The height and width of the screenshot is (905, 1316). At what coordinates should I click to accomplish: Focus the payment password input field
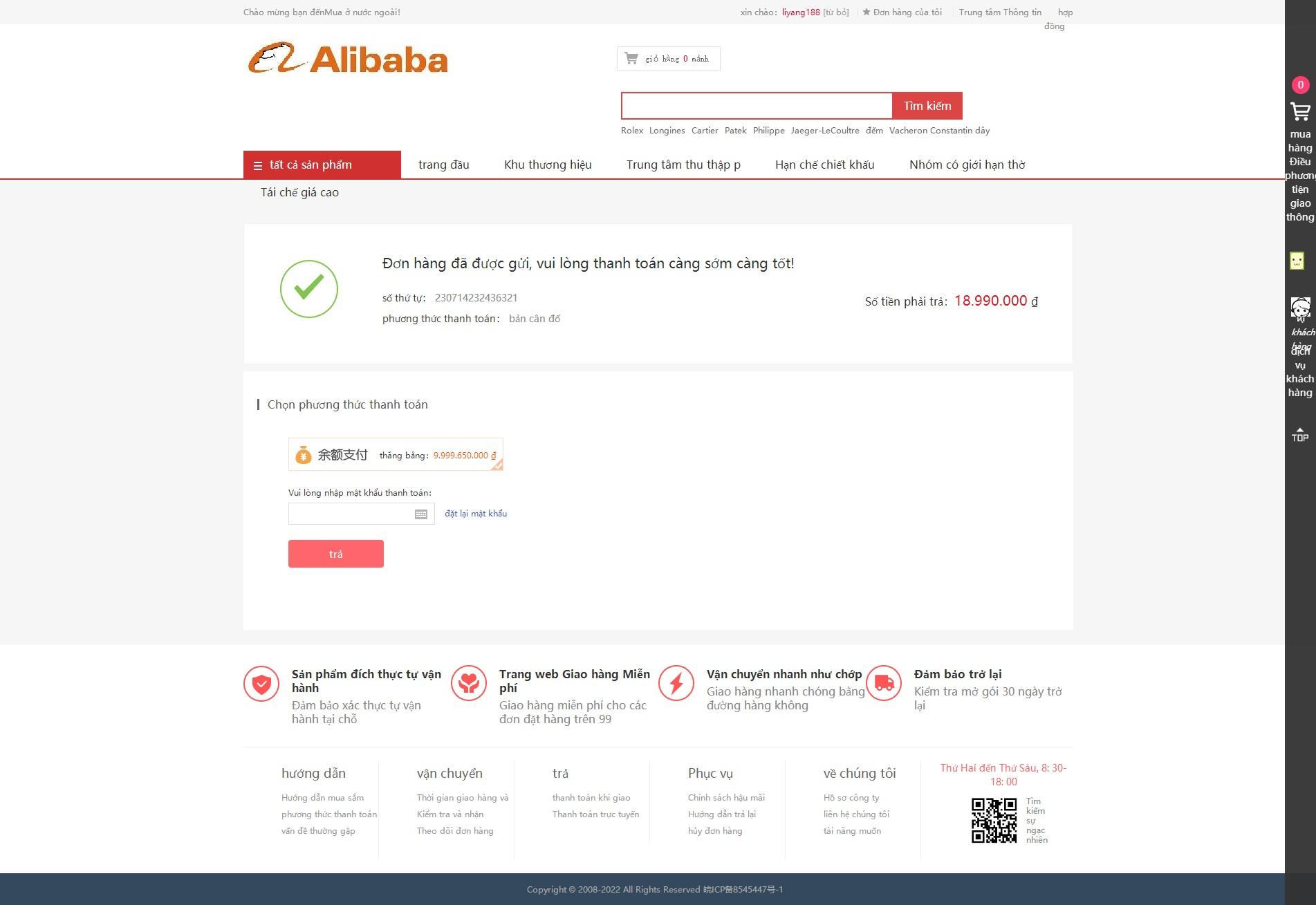click(362, 514)
